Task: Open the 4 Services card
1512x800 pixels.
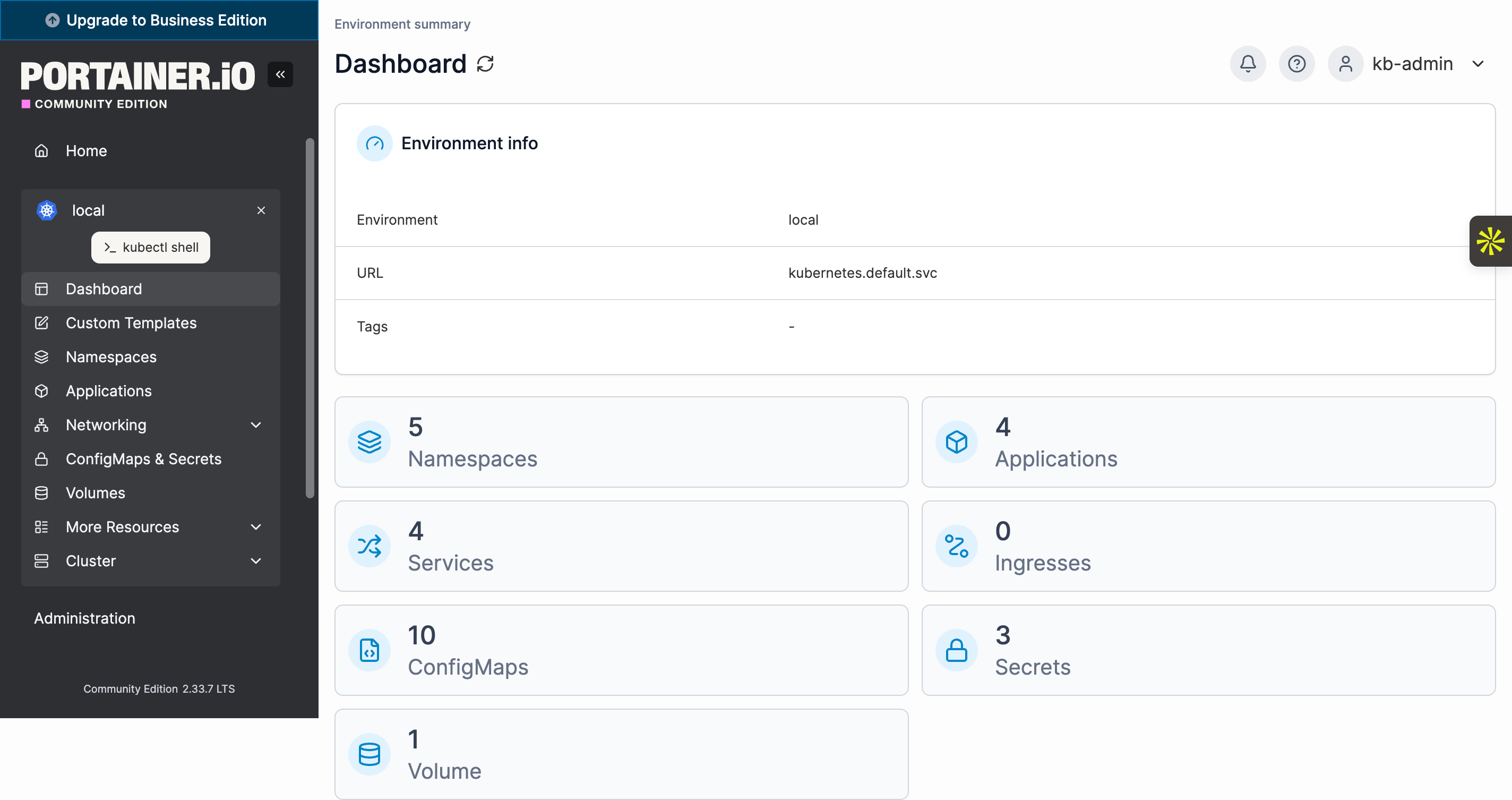Action: tap(622, 546)
